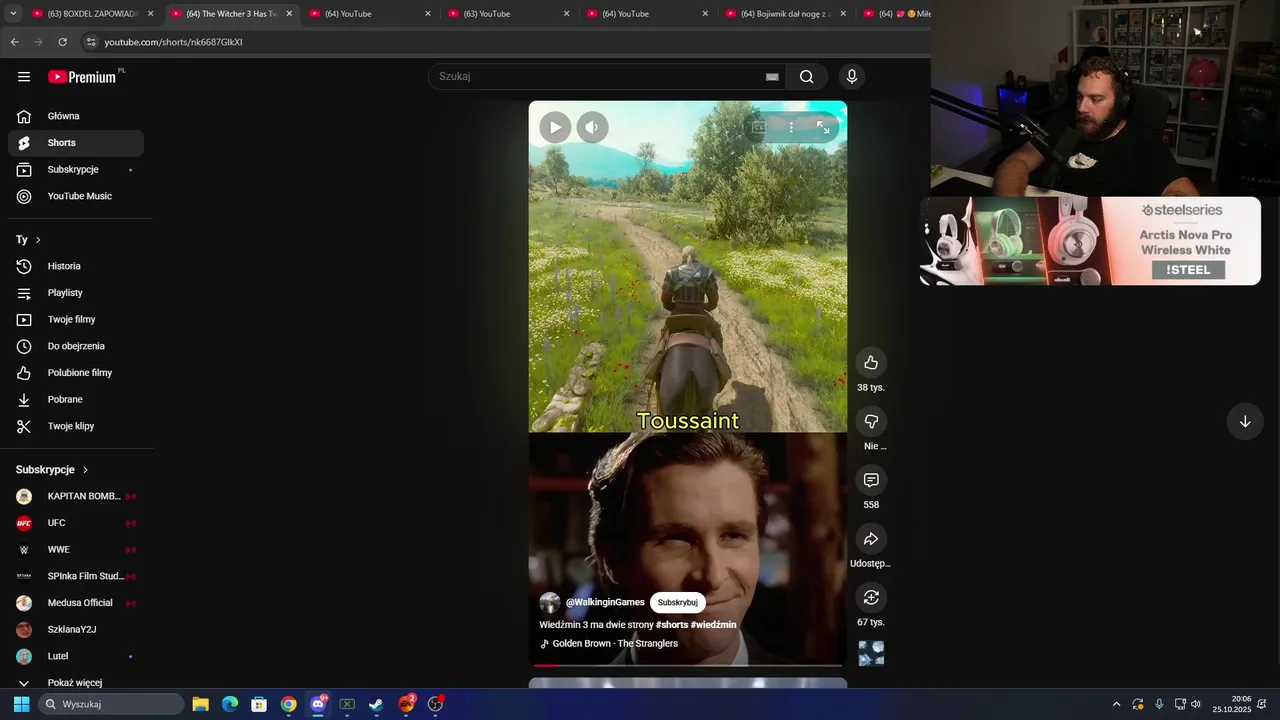Open OBS Studio from the taskbar
This screenshot has width=1280, height=720.
point(435,704)
